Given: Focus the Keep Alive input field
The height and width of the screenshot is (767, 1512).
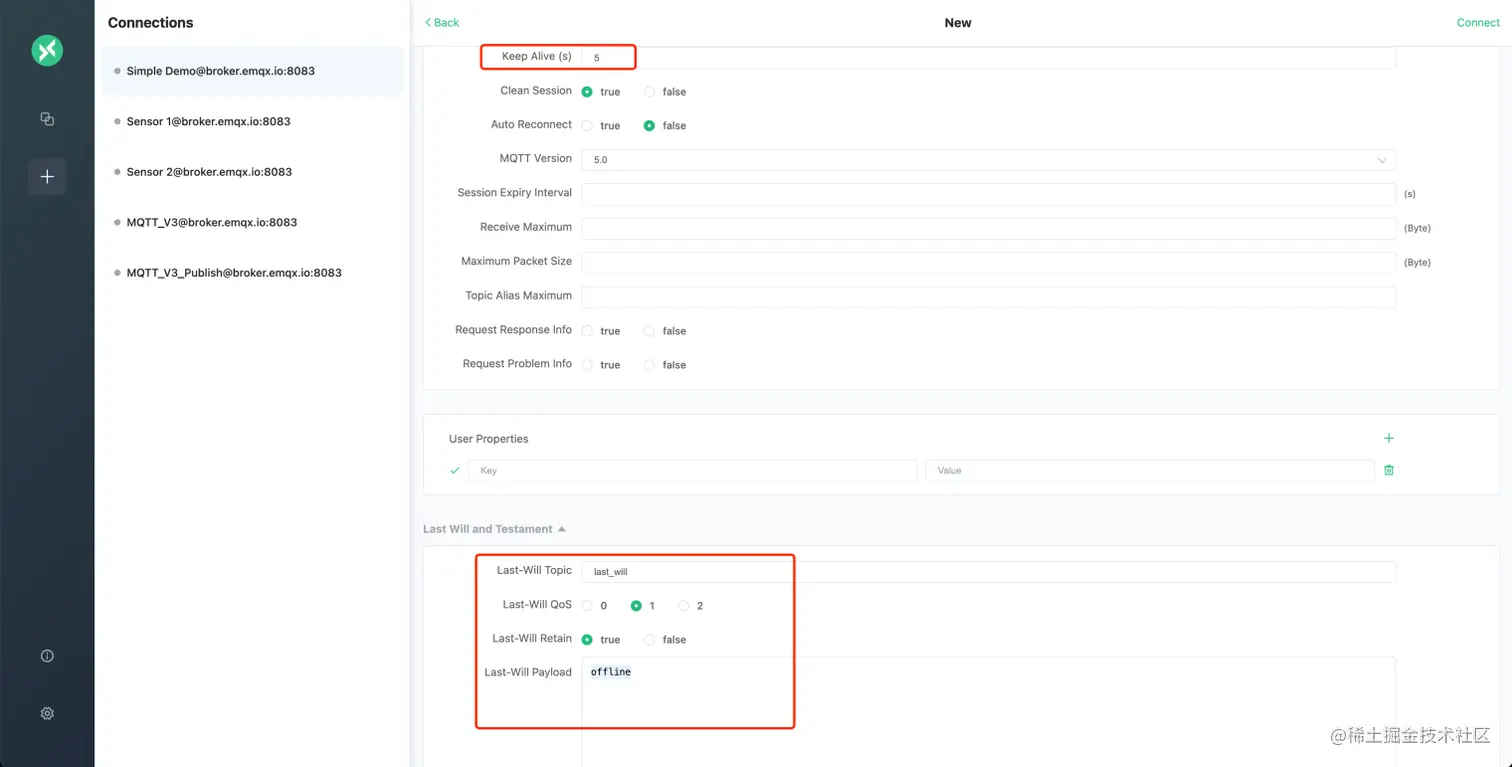Looking at the screenshot, I should point(988,58).
